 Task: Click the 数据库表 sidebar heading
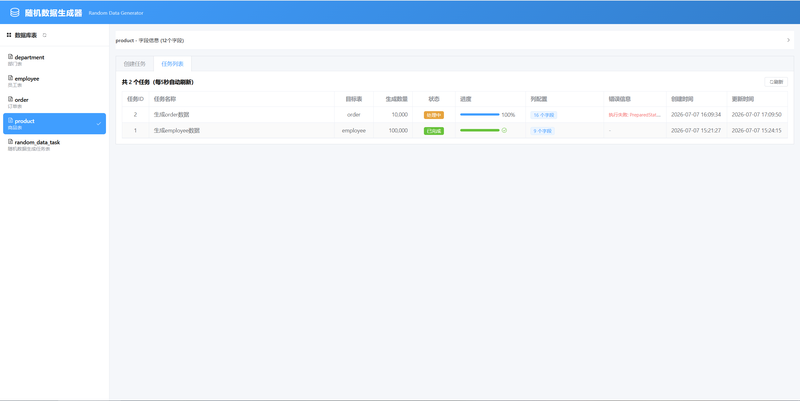26,35
